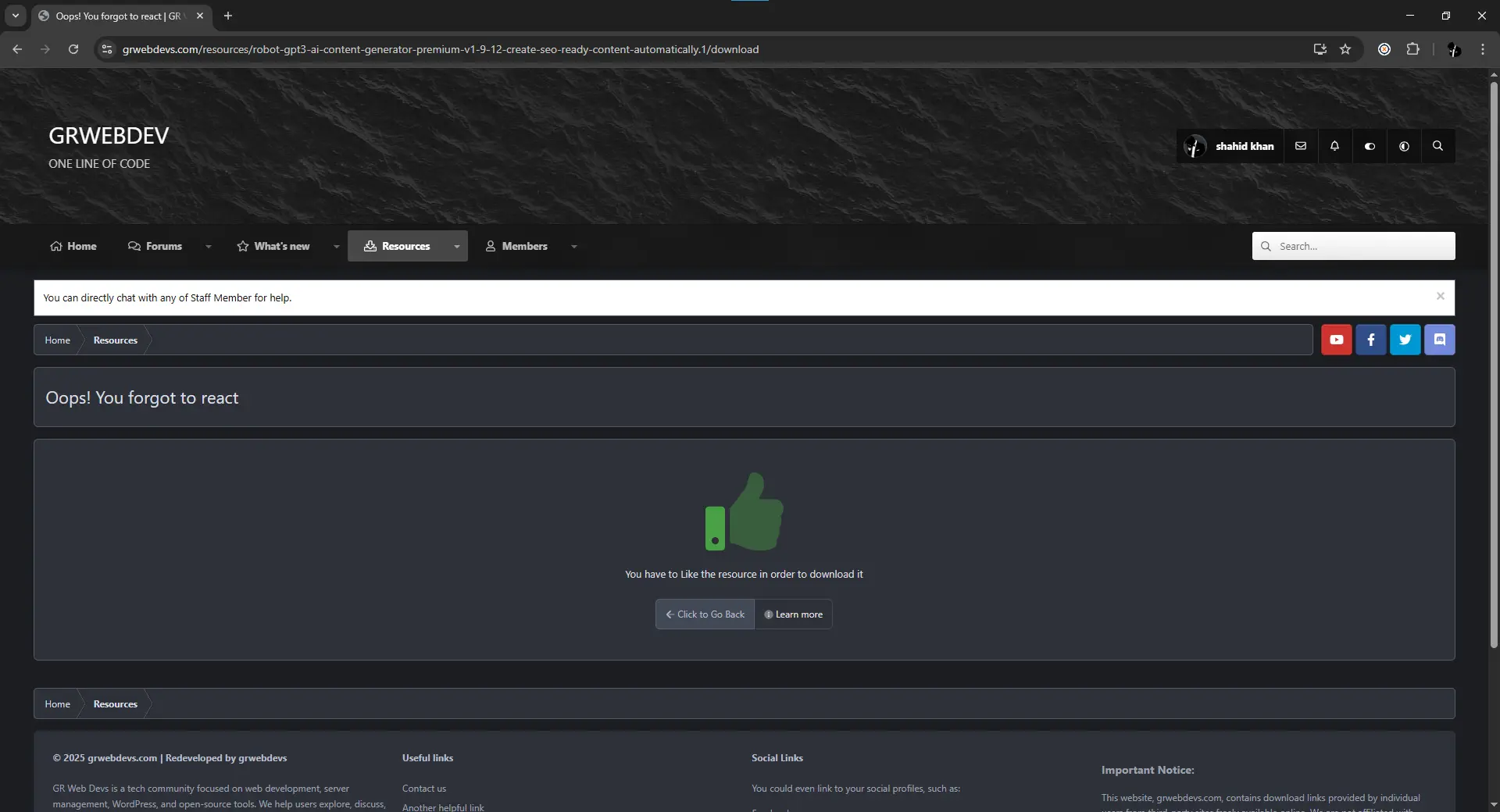1500x812 pixels.
Task: Bookmark this page with the star icon
Action: tap(1345, 49)
